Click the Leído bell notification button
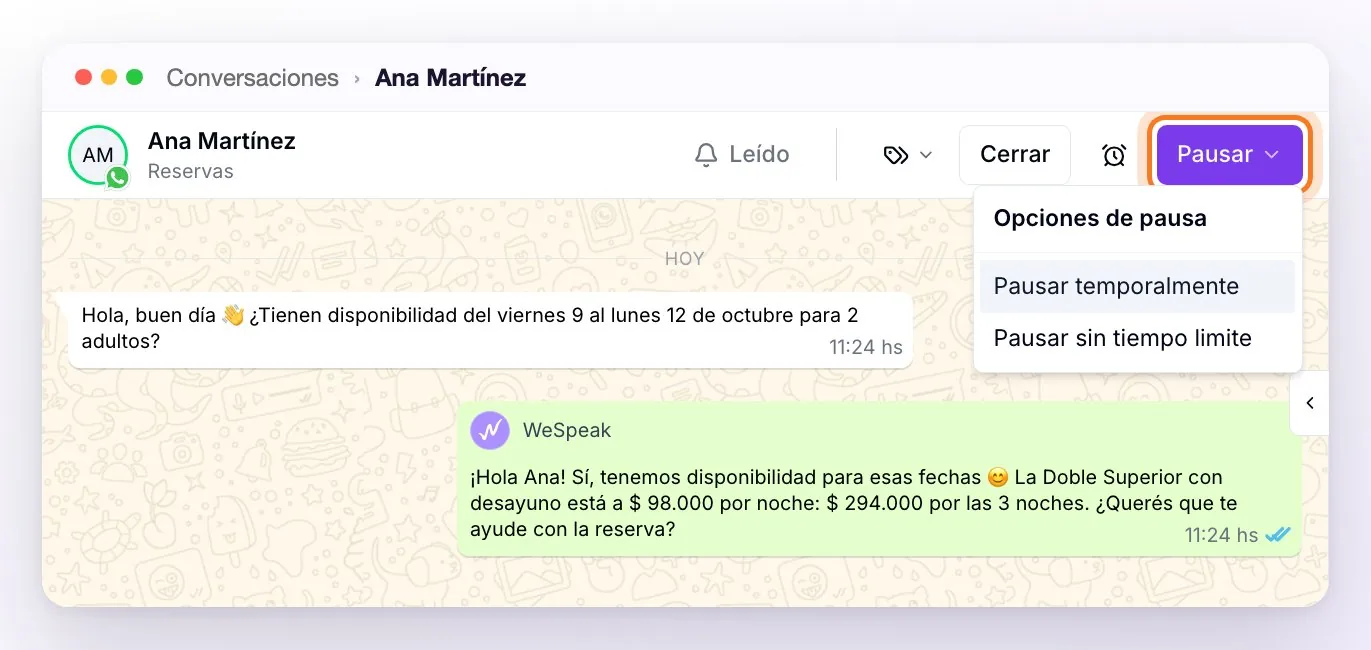Image resolution: width=1371 pixels, height=650 pixels. pos(742,155)
